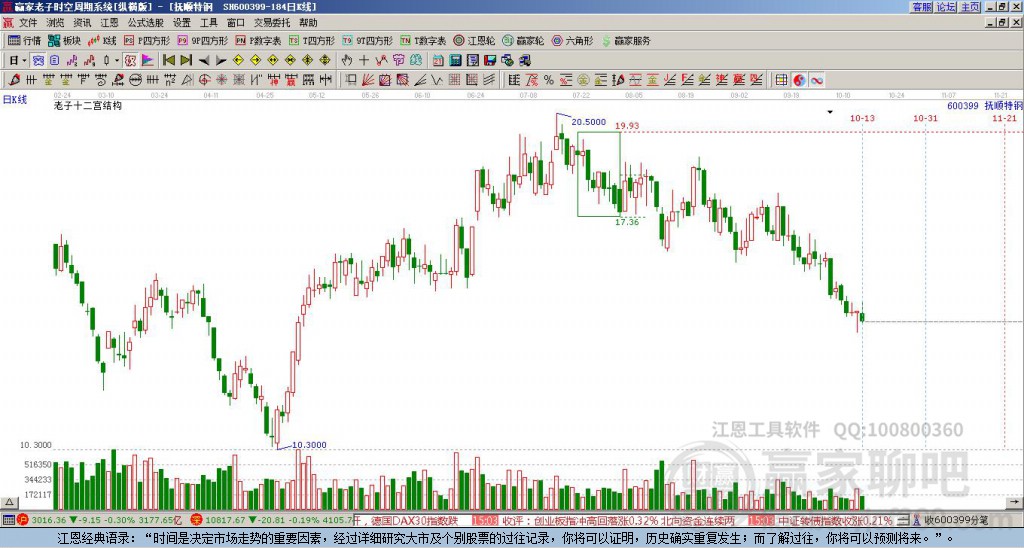
Task: Expand the small triangle above chart right
Action: pos(830,112)
